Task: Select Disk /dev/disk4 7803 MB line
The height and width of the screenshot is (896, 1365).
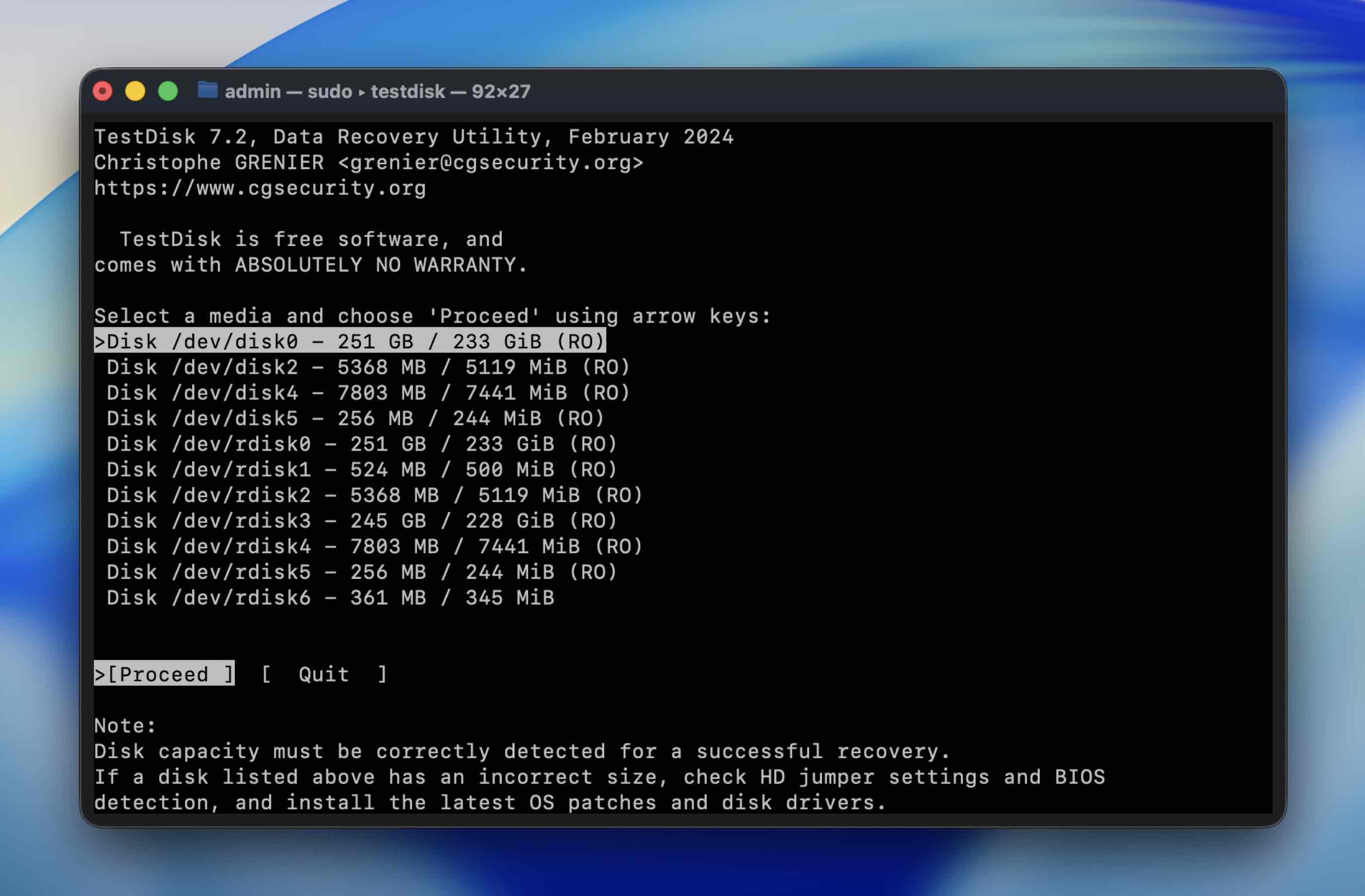Action: click(x=368, y=393)
